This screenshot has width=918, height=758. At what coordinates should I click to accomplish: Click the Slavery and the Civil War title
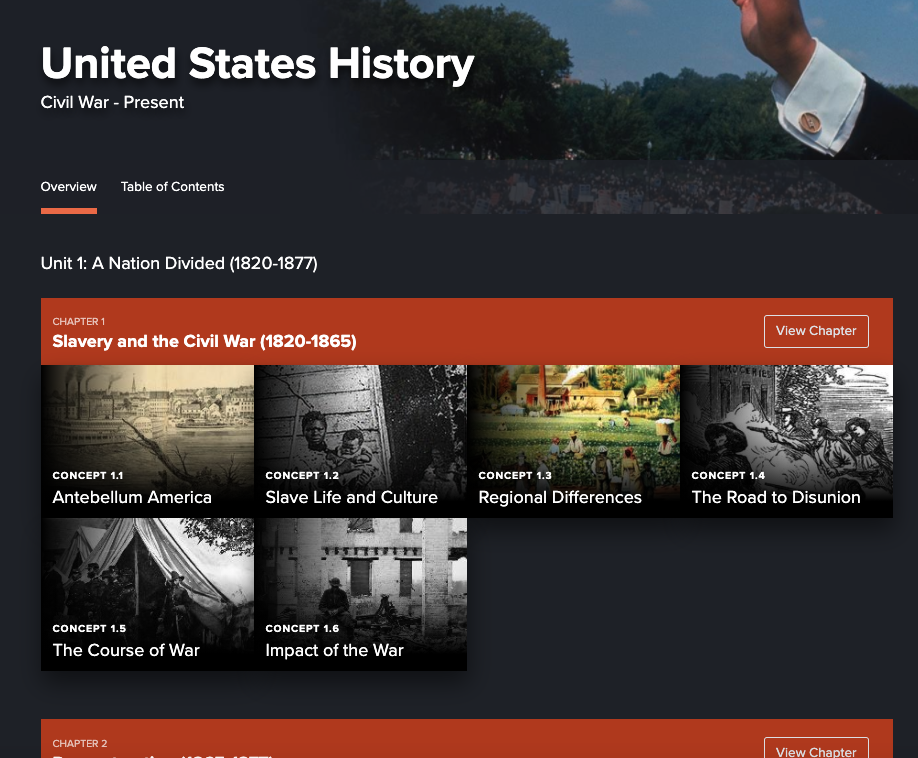pos(204,341)
